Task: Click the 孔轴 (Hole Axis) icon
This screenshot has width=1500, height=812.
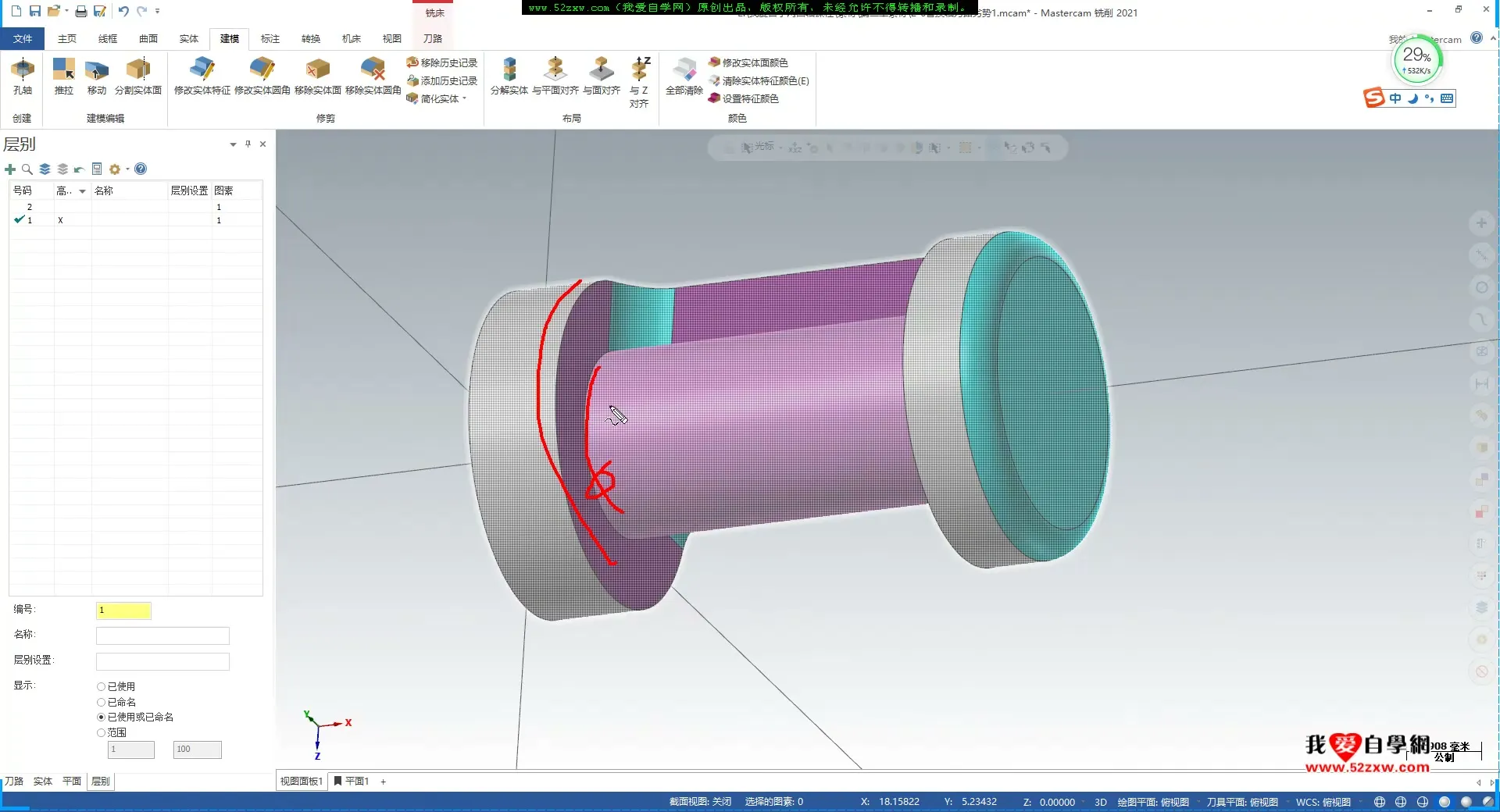Action: [23, 76]
